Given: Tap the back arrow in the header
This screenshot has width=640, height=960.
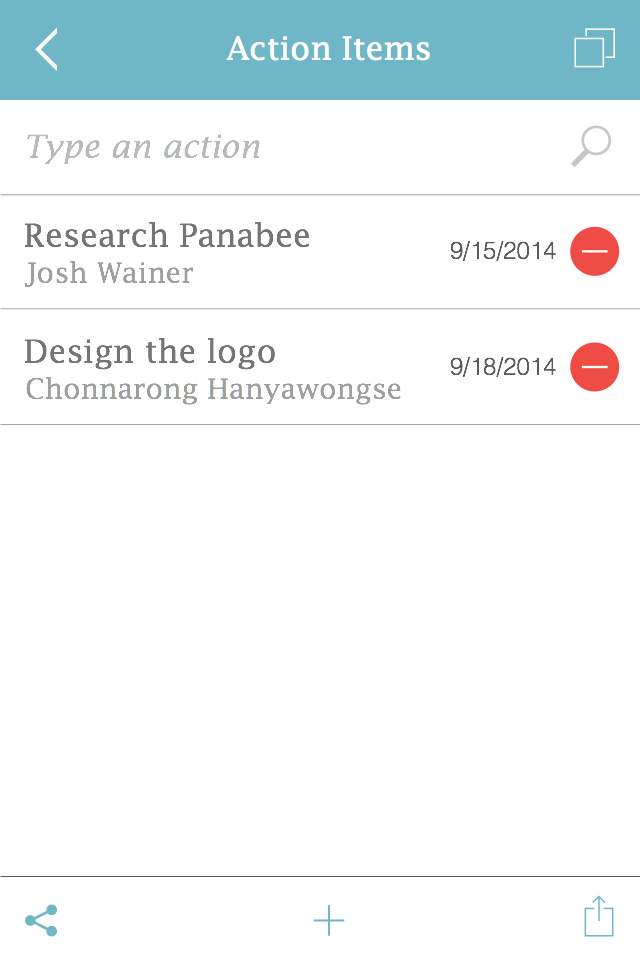Looking at the screenshot, I should click(47, 49).
